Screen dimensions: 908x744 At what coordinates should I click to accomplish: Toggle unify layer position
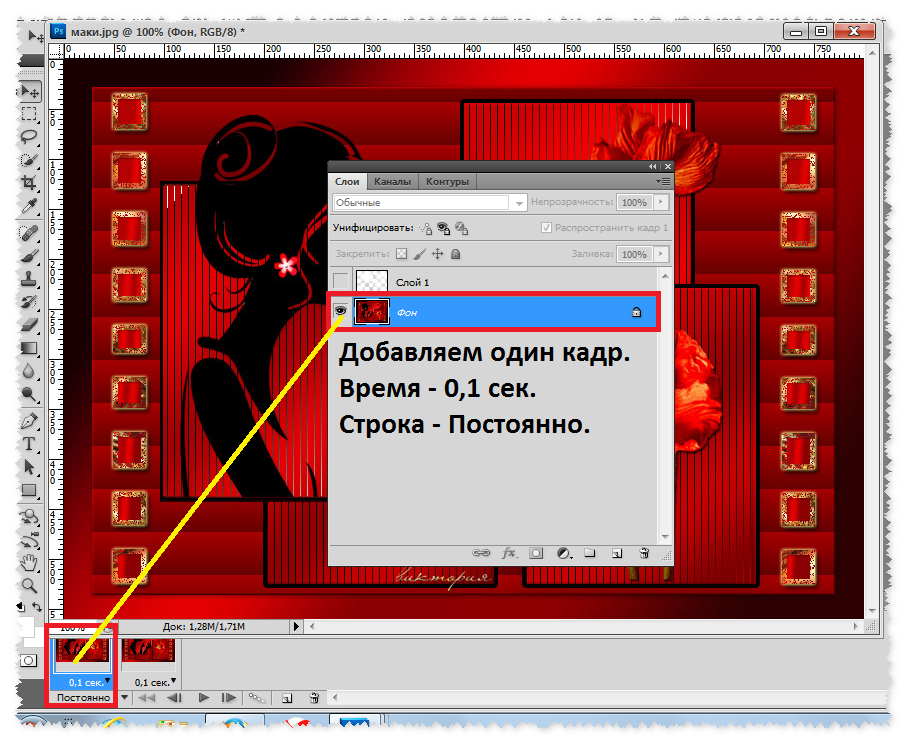426,229
